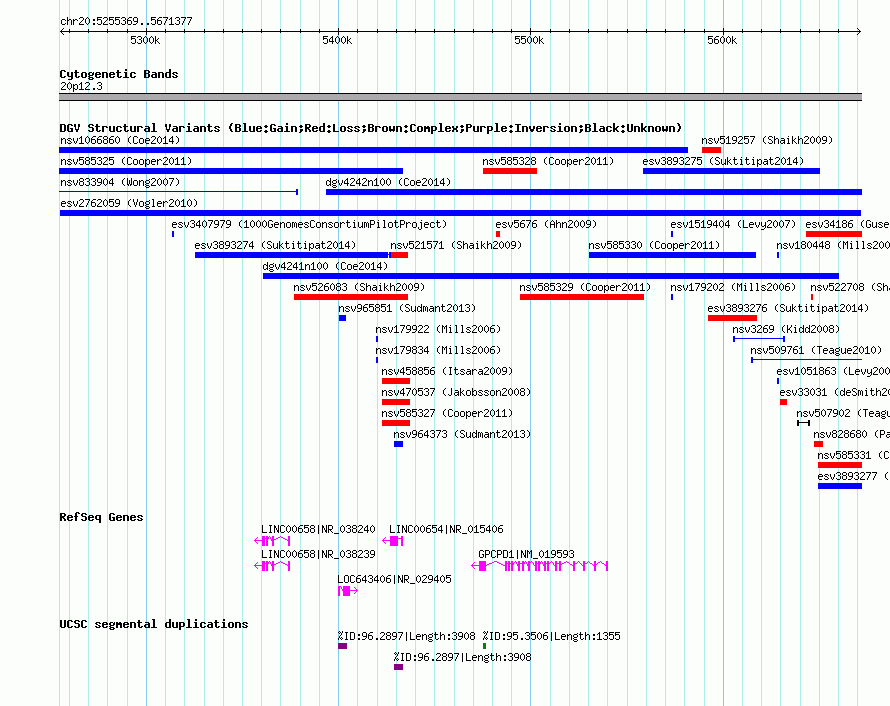
Task: Click the LINC00654 gene glyph
Action: tap(393, 541)
